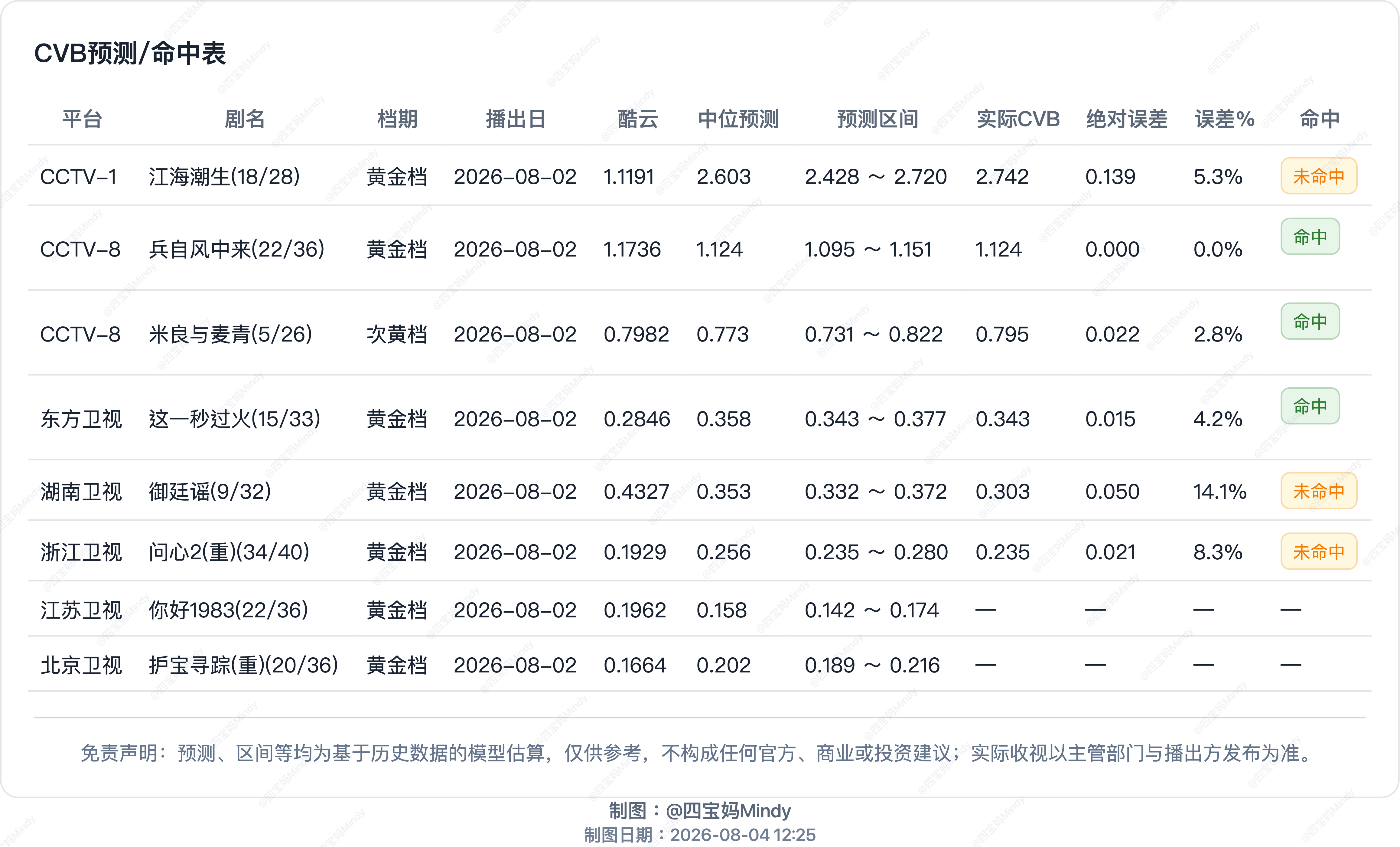Click the 命中 column header
The width and height of the screenshot is (1400, 847).
click(1319, 119)
